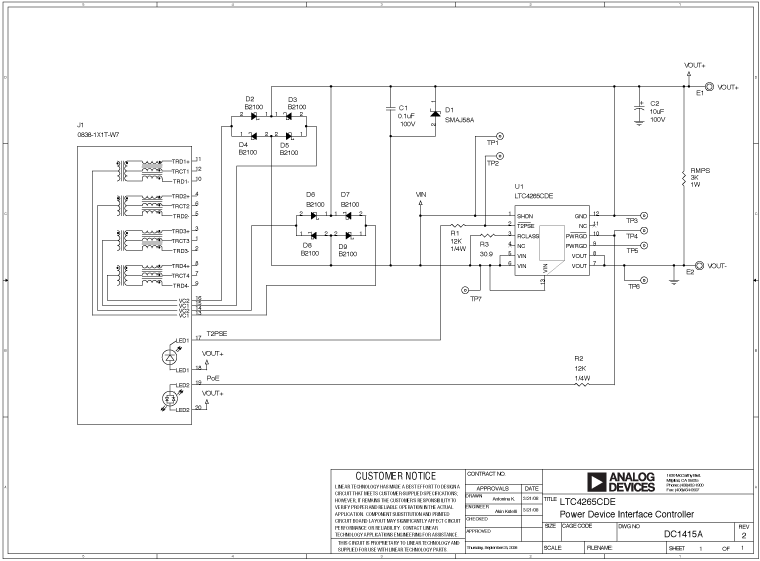Select the TP4 test point symbol

pyautogui.click(x=644, y=231)
